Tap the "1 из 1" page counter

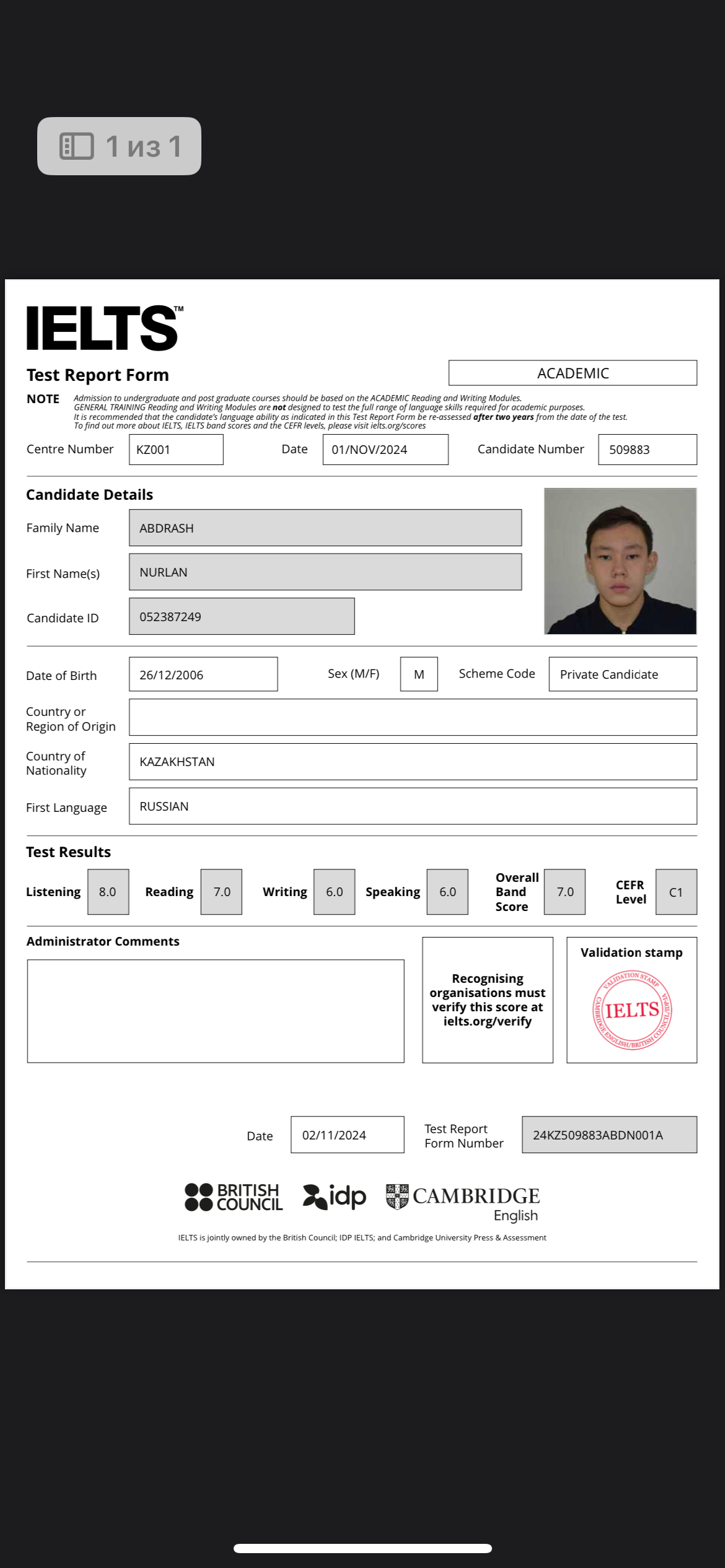click(x=143, y=146)
